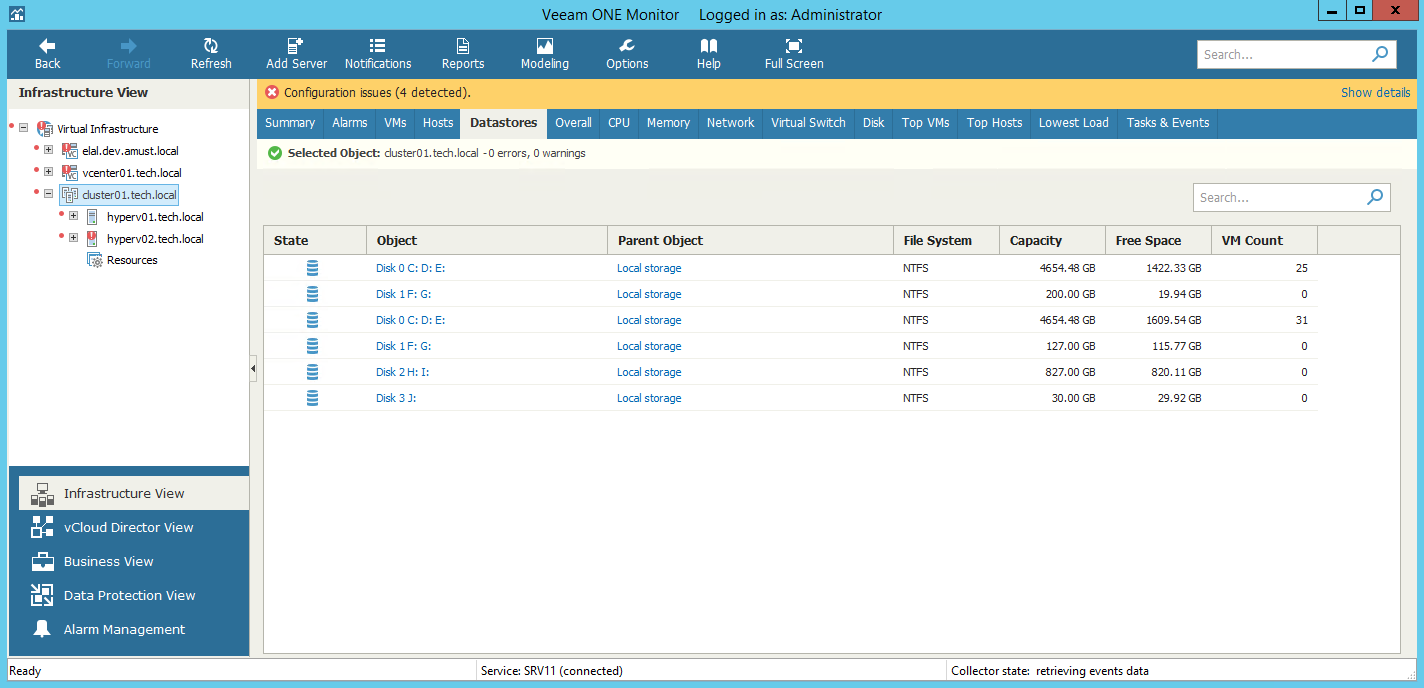This screenshot has height=688, width=1424.
Task: Open the Lowest Load tab
Action: tap(1074, 123)
